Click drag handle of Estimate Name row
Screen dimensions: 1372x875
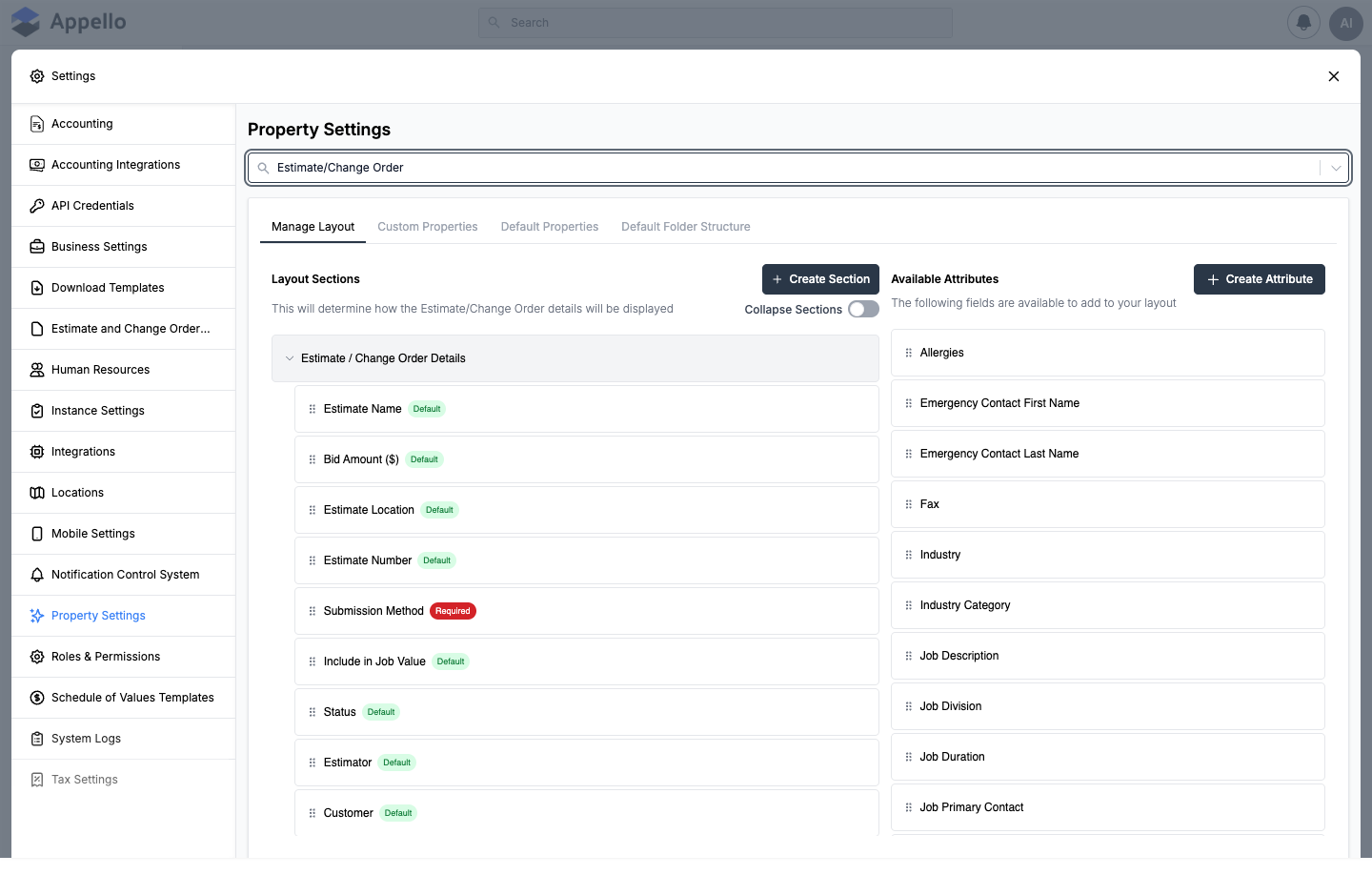(312, 409)
